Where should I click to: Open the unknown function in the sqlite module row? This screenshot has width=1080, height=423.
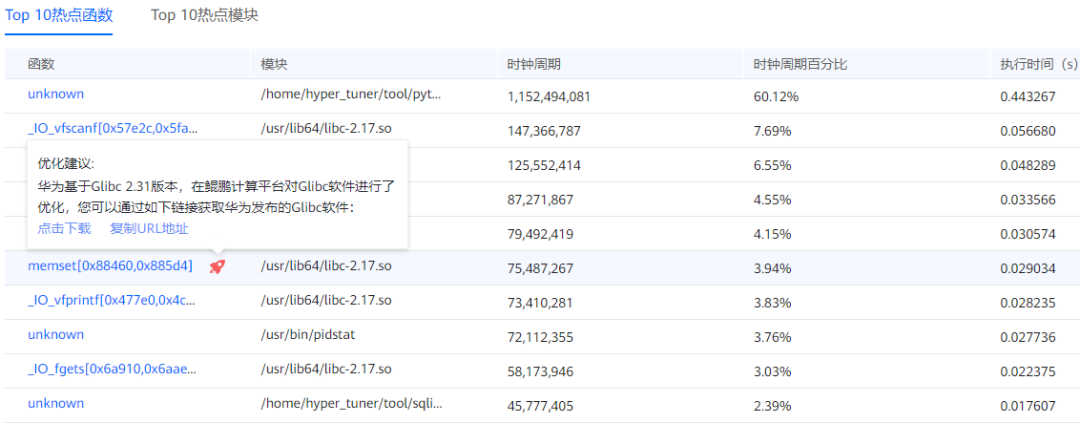tap(56, 403)
